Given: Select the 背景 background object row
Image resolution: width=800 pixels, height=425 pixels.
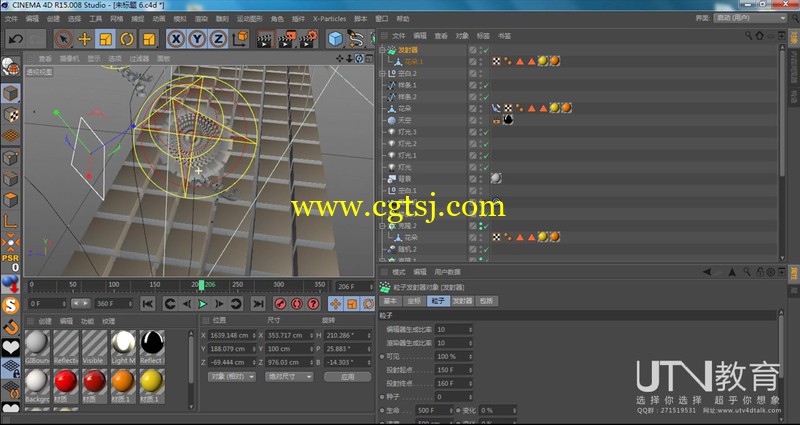Looking at the screenshot, I should click(405, 179).
